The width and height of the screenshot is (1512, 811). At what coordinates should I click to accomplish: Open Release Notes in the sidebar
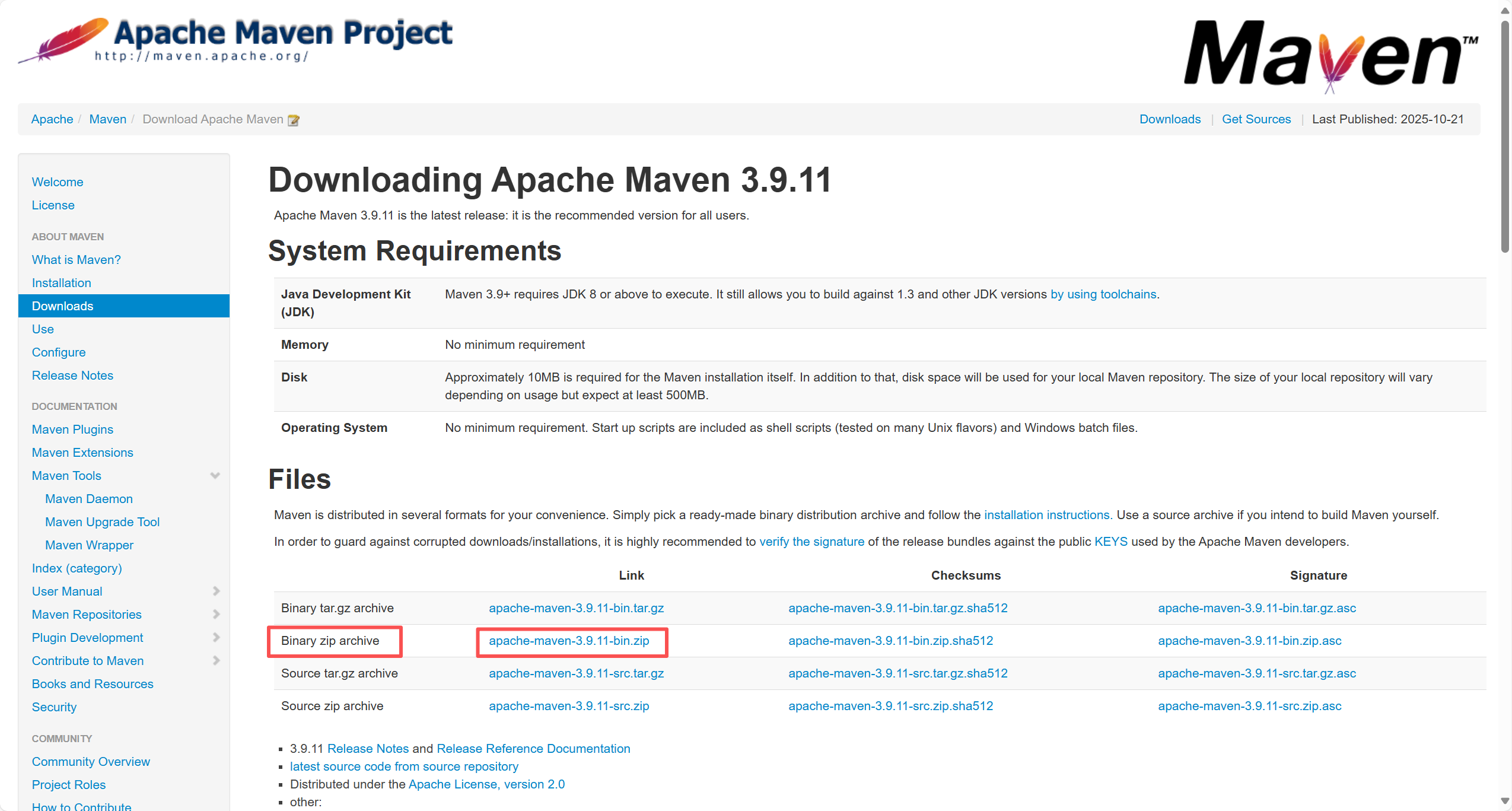click(x=72, y=376)
